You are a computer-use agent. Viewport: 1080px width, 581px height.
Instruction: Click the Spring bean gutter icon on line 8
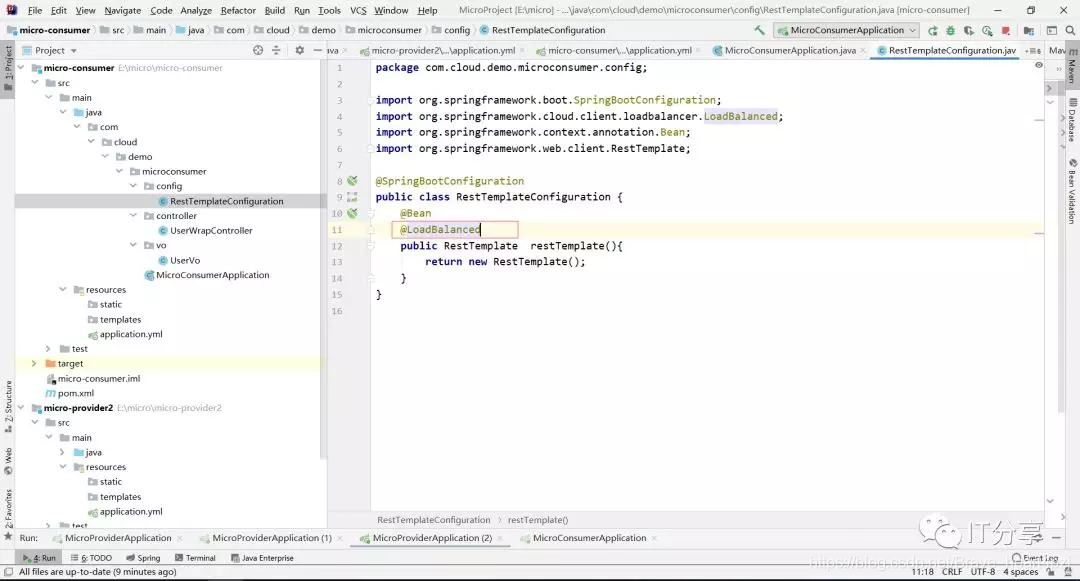pyautogui.click(x=352, y=180)
